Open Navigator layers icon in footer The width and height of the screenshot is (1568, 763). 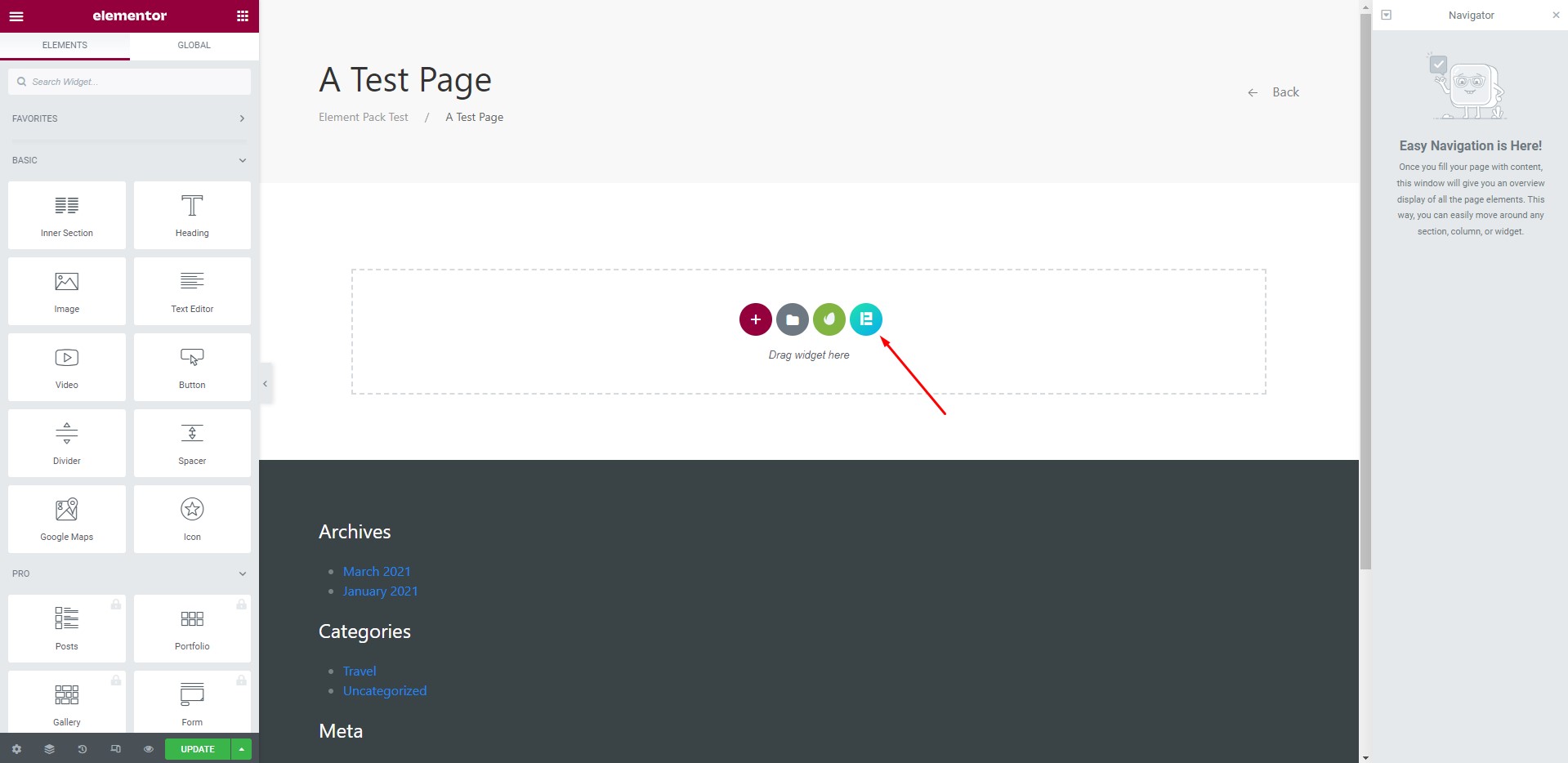tap(49, 749)
